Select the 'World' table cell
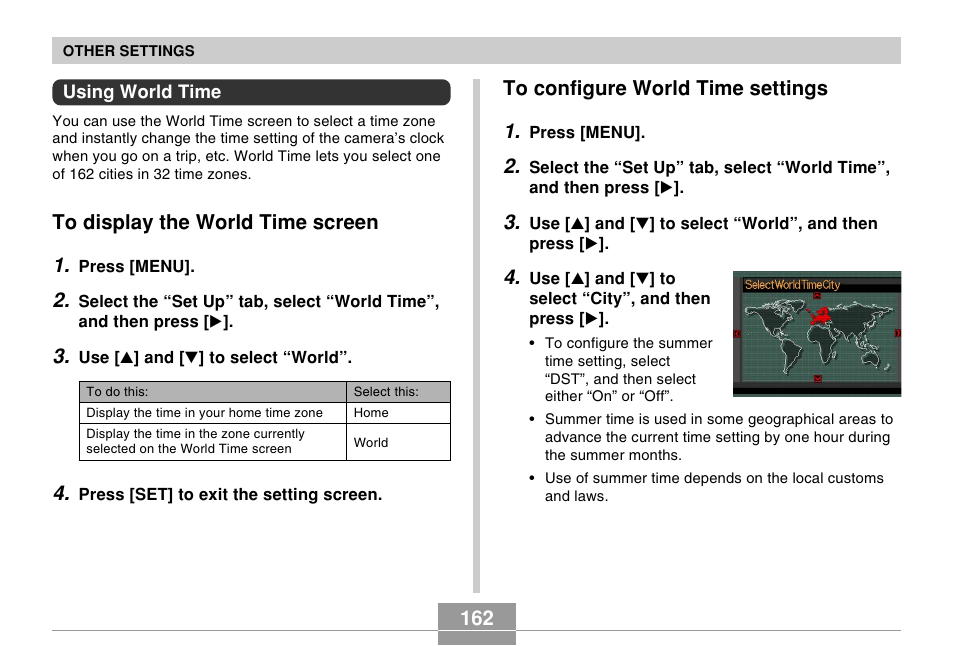The height and width of the screenshot is (646, 954). pos(399,442)
